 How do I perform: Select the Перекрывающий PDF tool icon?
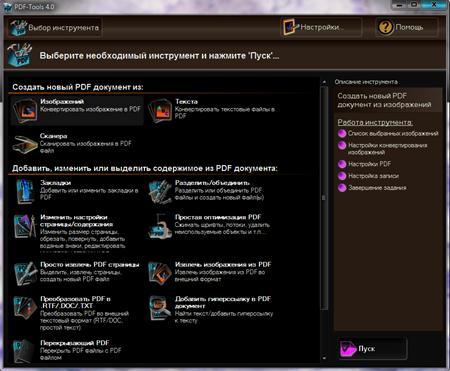click(24, 351)
